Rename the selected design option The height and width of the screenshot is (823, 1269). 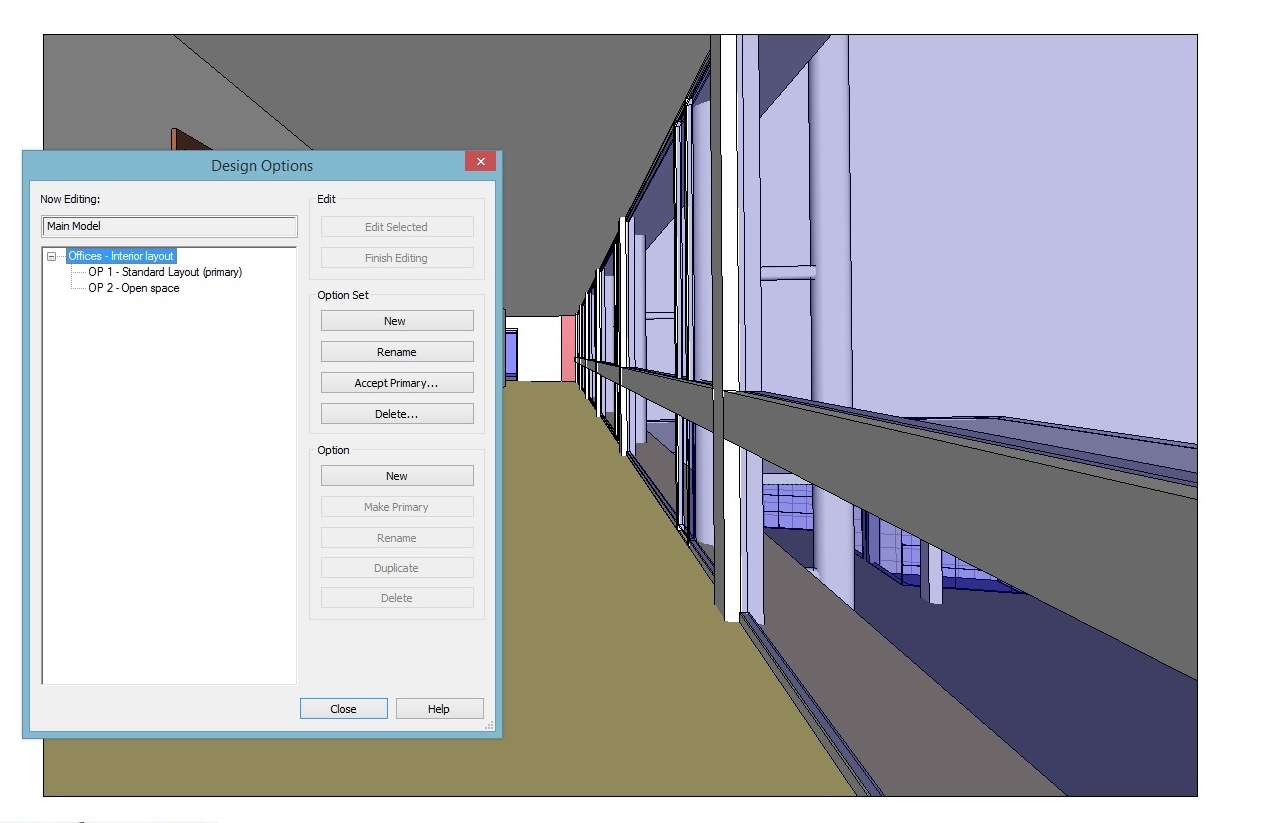click(396, 537)
